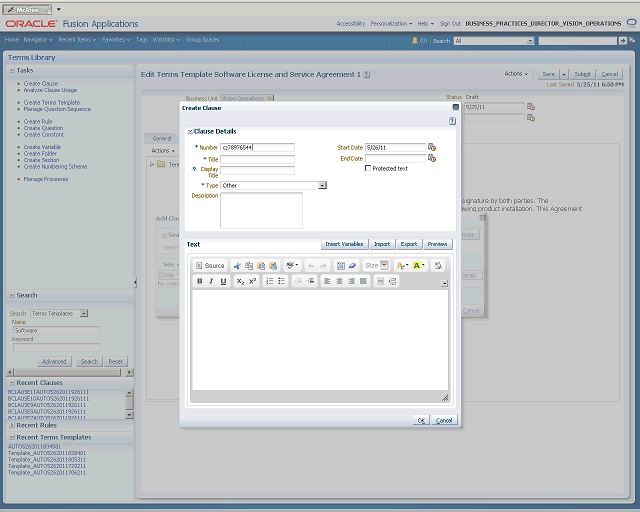Collapse the Clause Details section

(190, 131)
